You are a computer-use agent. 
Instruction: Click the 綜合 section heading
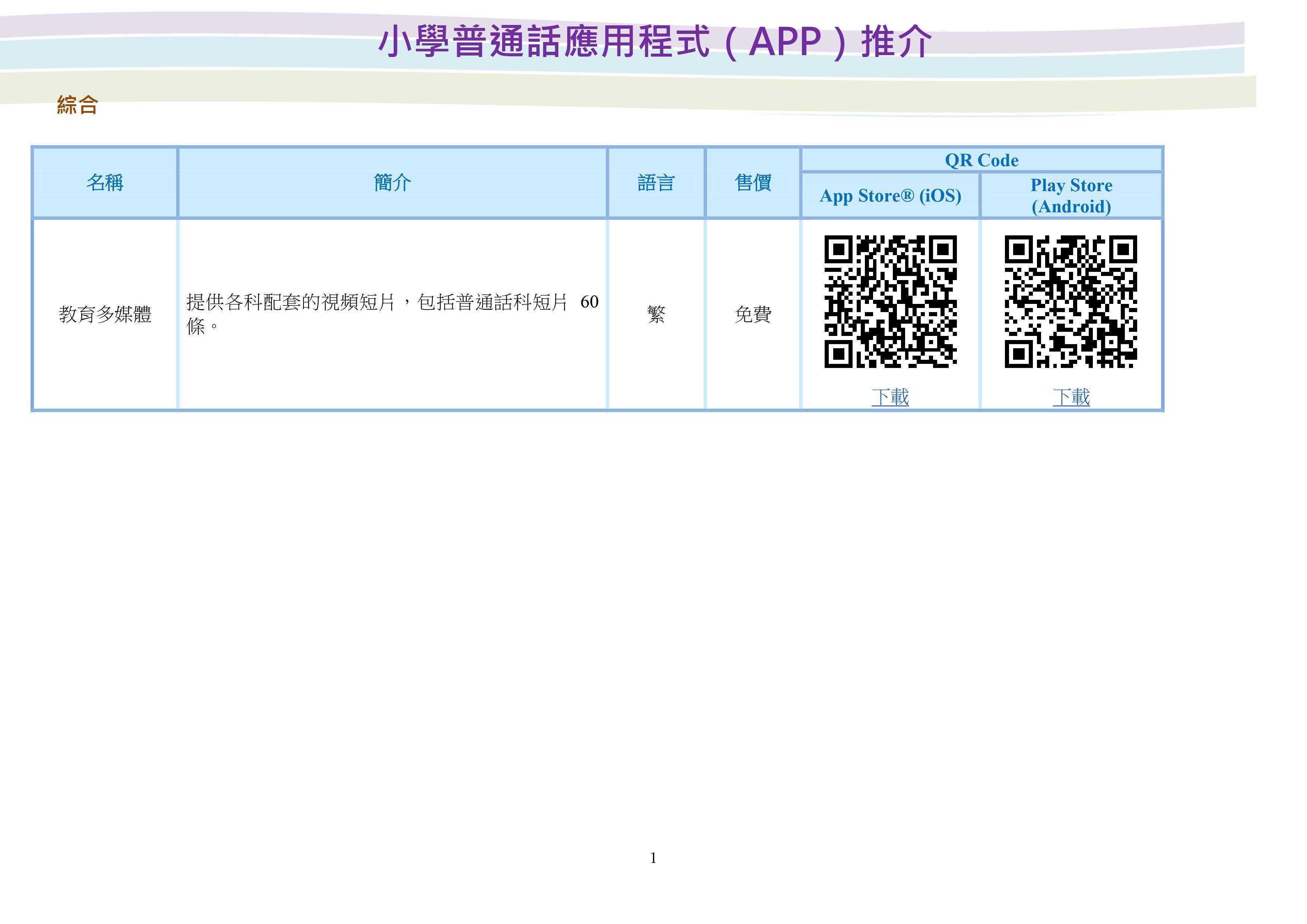77,105
